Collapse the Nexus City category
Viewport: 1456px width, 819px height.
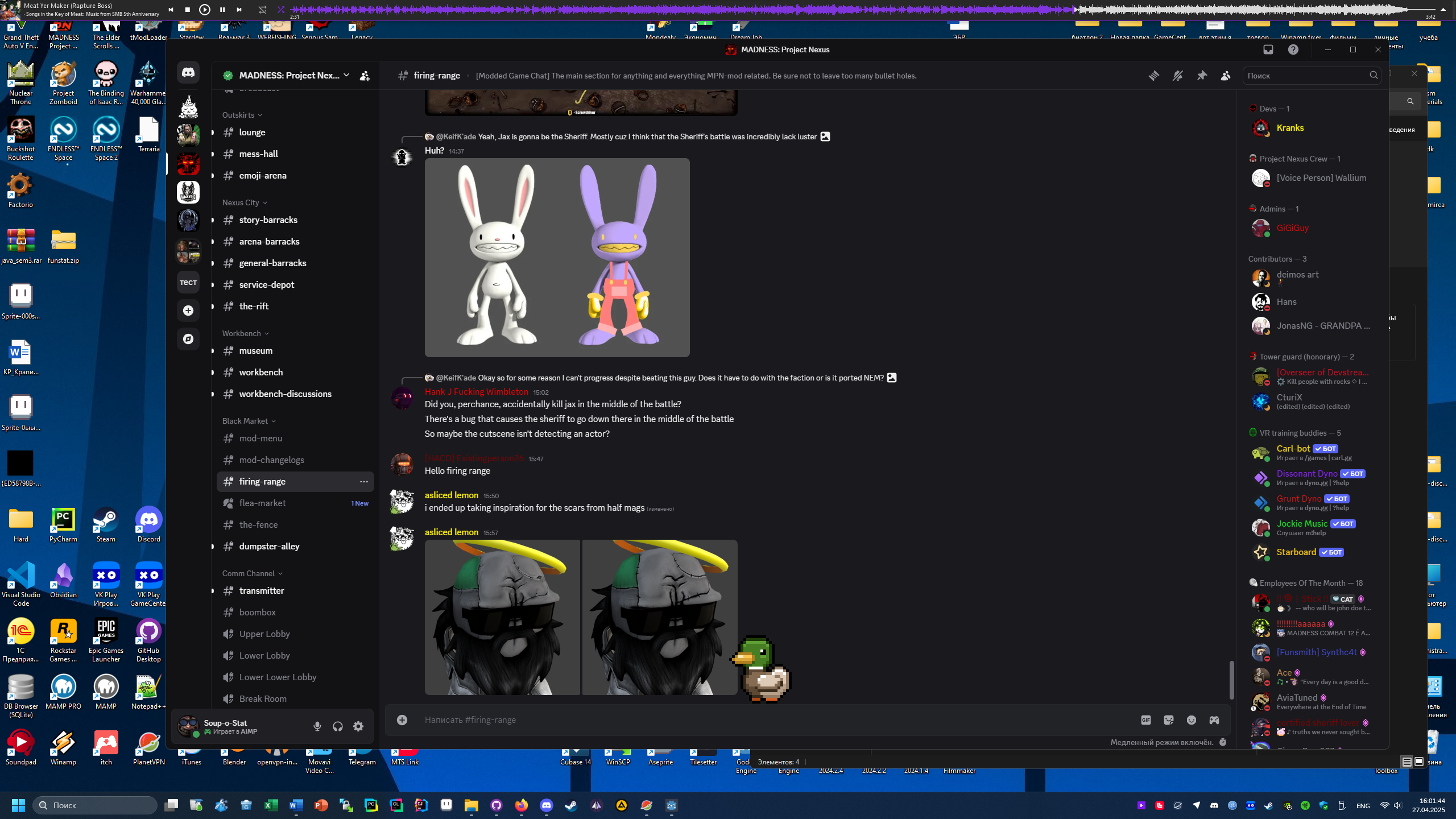point(245,202)
